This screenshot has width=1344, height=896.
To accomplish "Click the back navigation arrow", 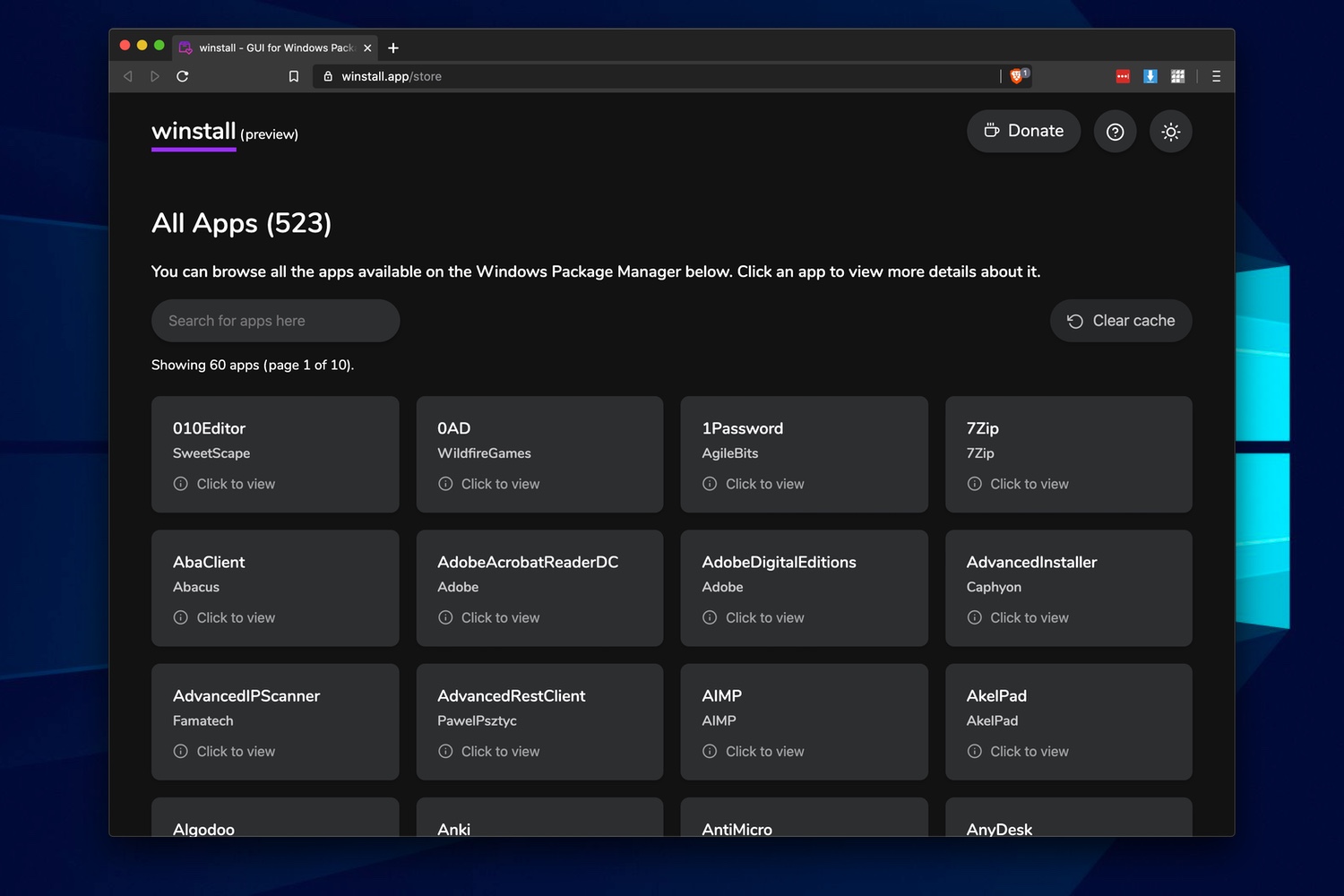I will [x=127, y=76].
